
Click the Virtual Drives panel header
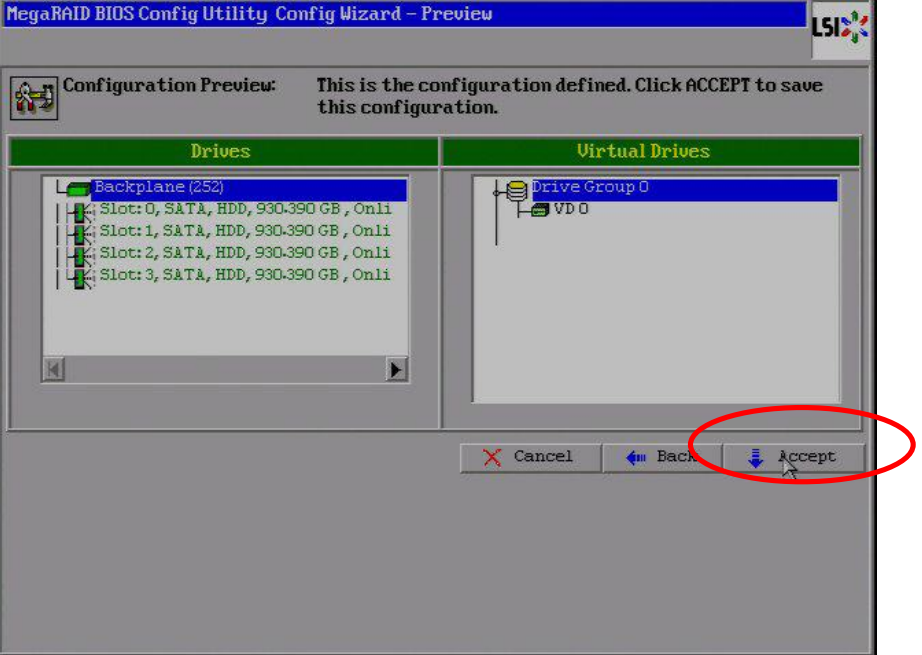(x=651, y=152)
